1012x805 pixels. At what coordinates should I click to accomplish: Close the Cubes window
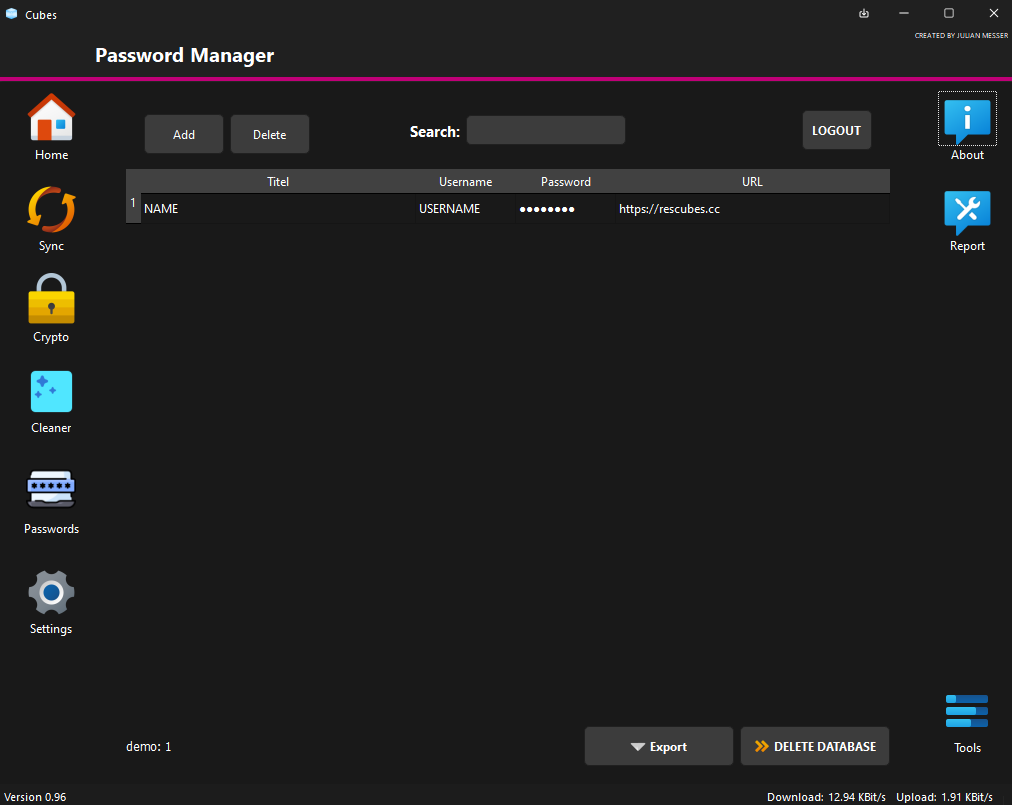[x=994, y=14]
